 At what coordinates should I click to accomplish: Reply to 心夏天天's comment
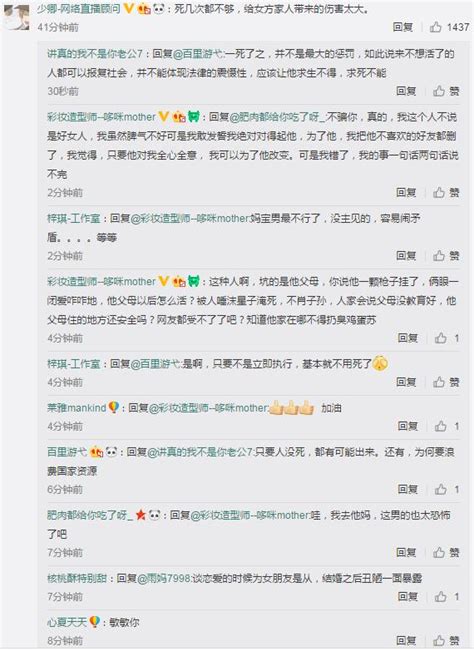click(406, 640)
